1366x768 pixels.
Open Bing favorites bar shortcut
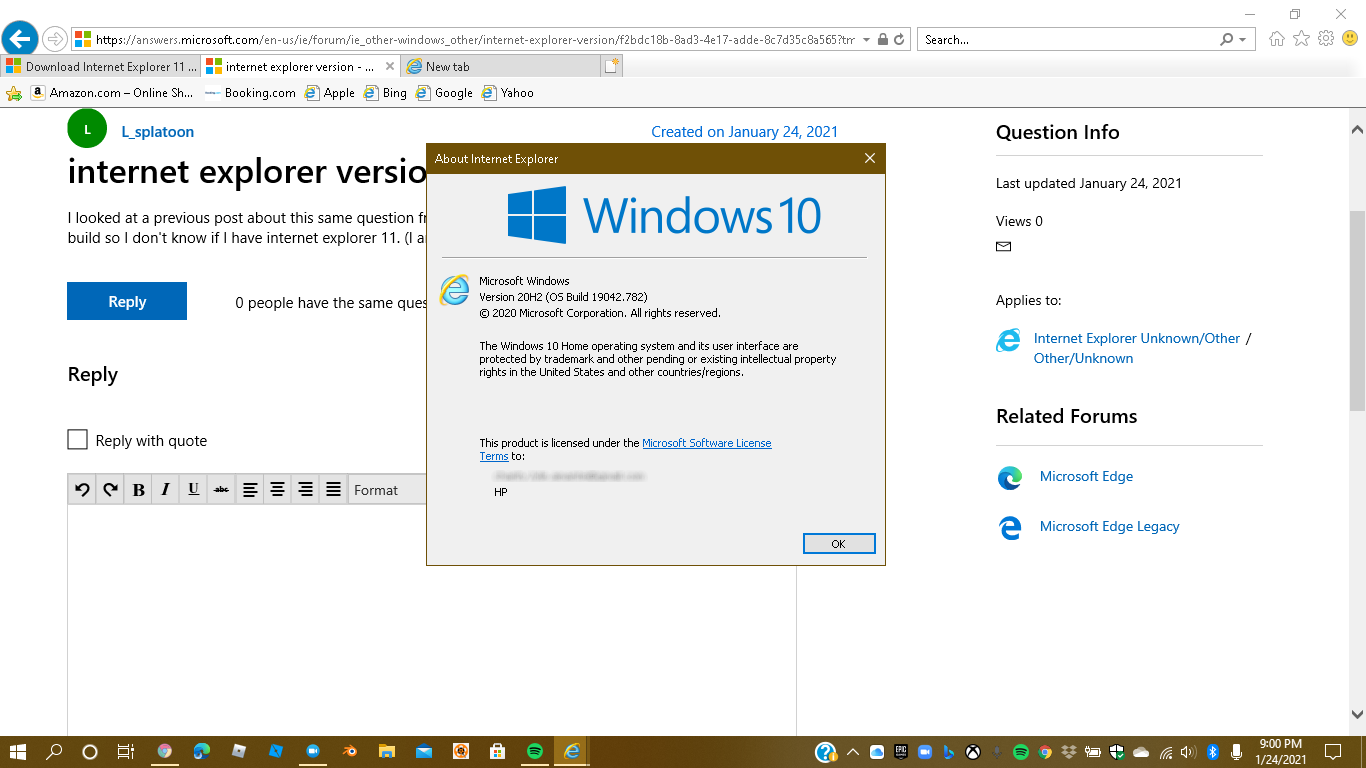385,93
